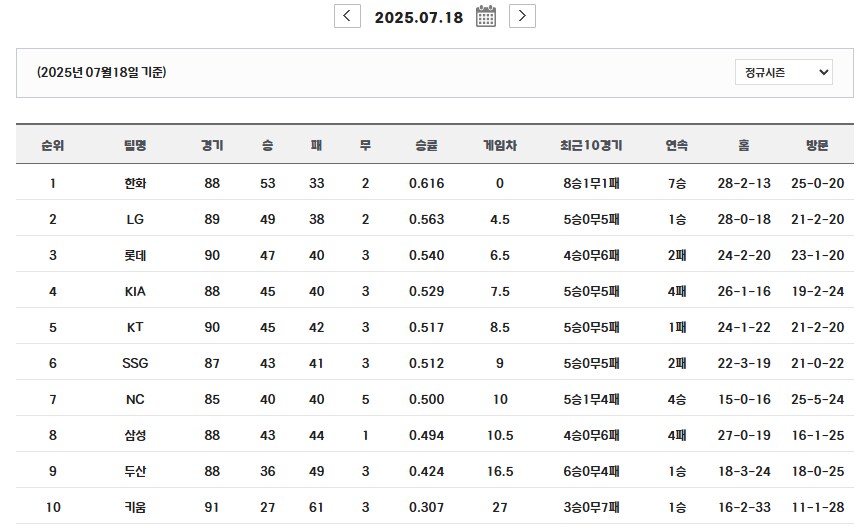This screenshot has width=867, height=532.
Task: Go to the previous date with left arrow
Action: point(347,16)
